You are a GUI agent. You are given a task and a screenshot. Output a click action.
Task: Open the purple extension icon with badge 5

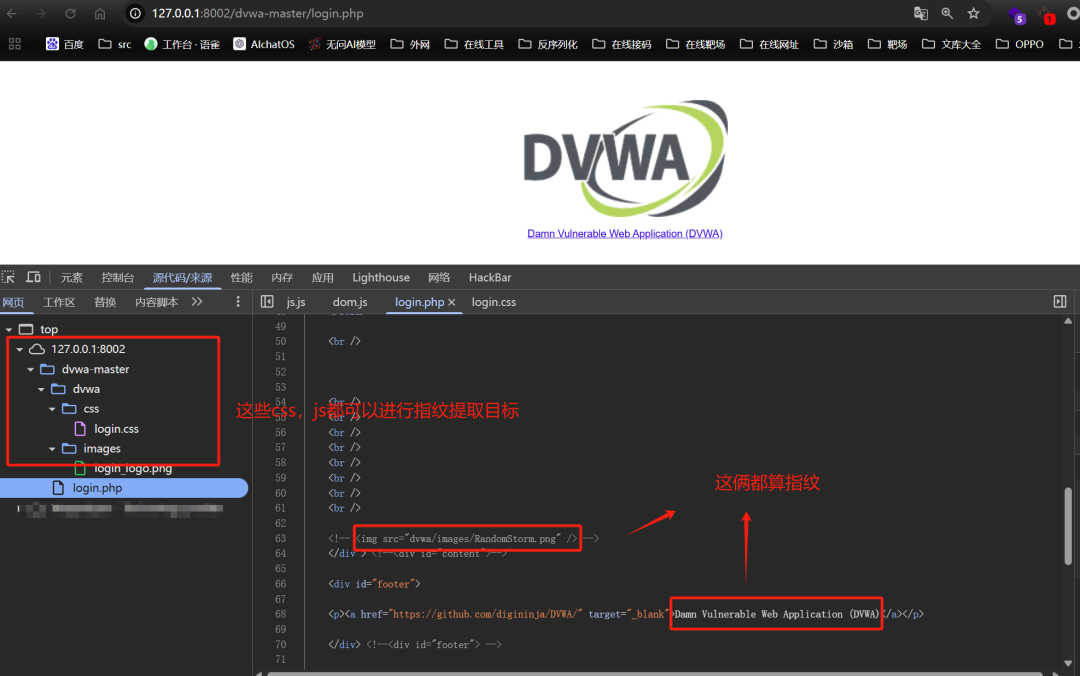point(1016,14)
